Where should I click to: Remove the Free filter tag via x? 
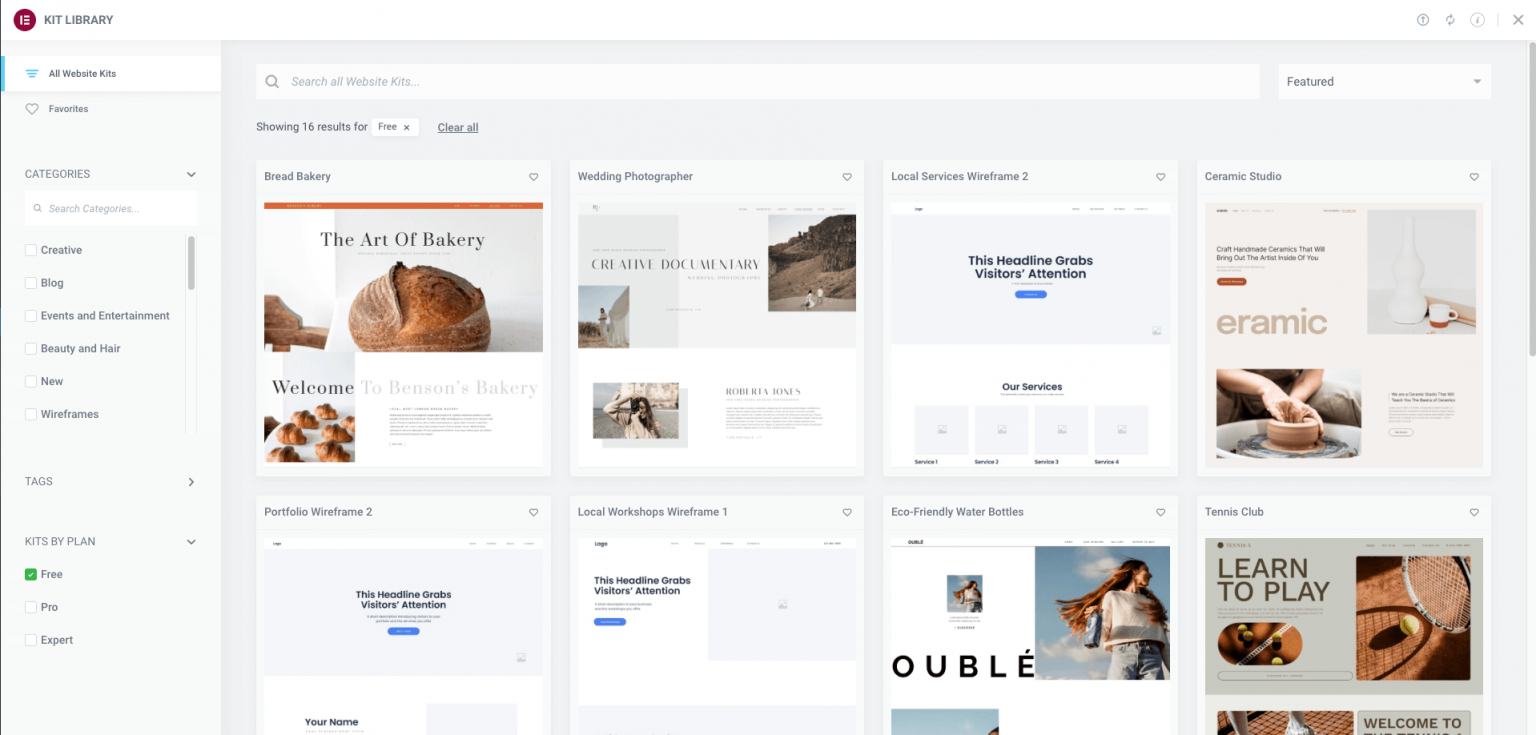coord(407,128)
